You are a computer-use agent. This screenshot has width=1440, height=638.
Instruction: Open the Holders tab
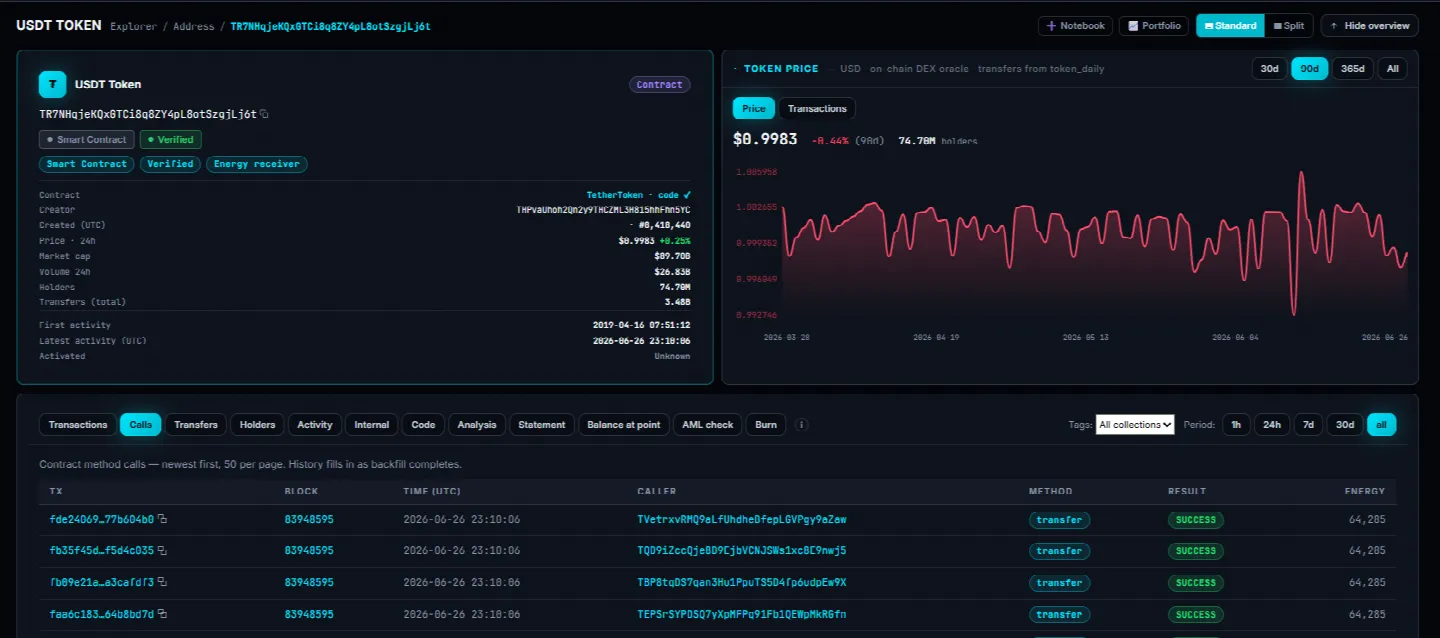[257, 425]
